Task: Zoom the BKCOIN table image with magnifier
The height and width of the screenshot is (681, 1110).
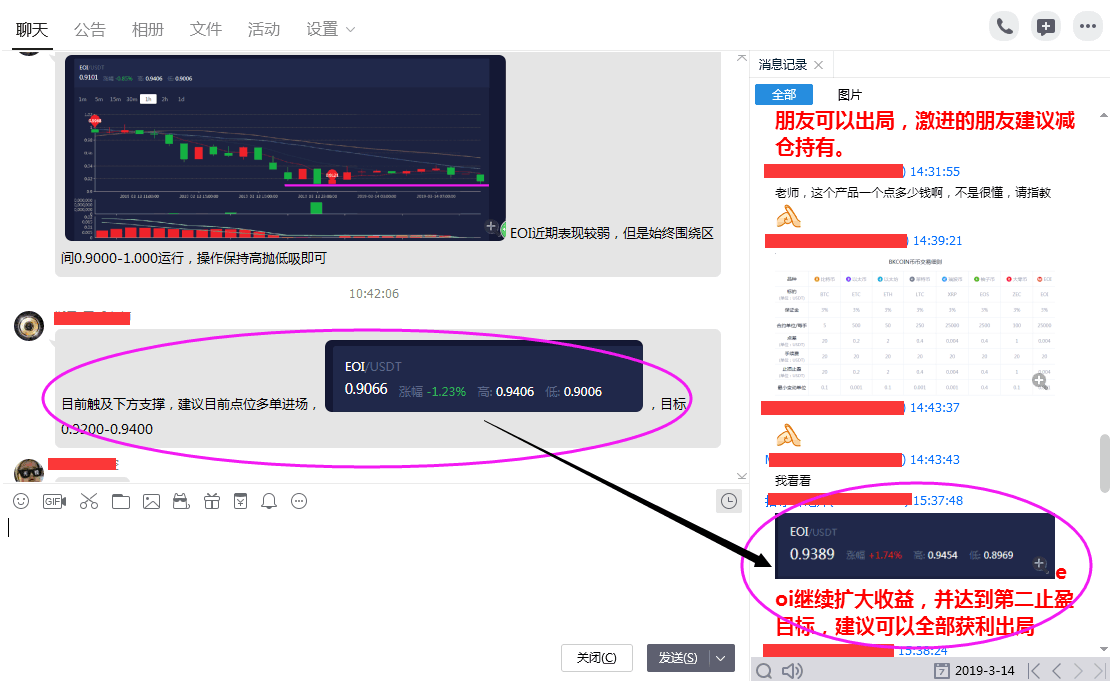Action: [x=1039, y=381]
